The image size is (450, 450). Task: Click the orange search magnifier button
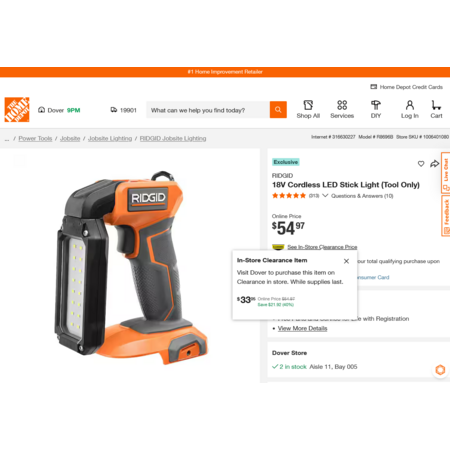pos(278,110)
